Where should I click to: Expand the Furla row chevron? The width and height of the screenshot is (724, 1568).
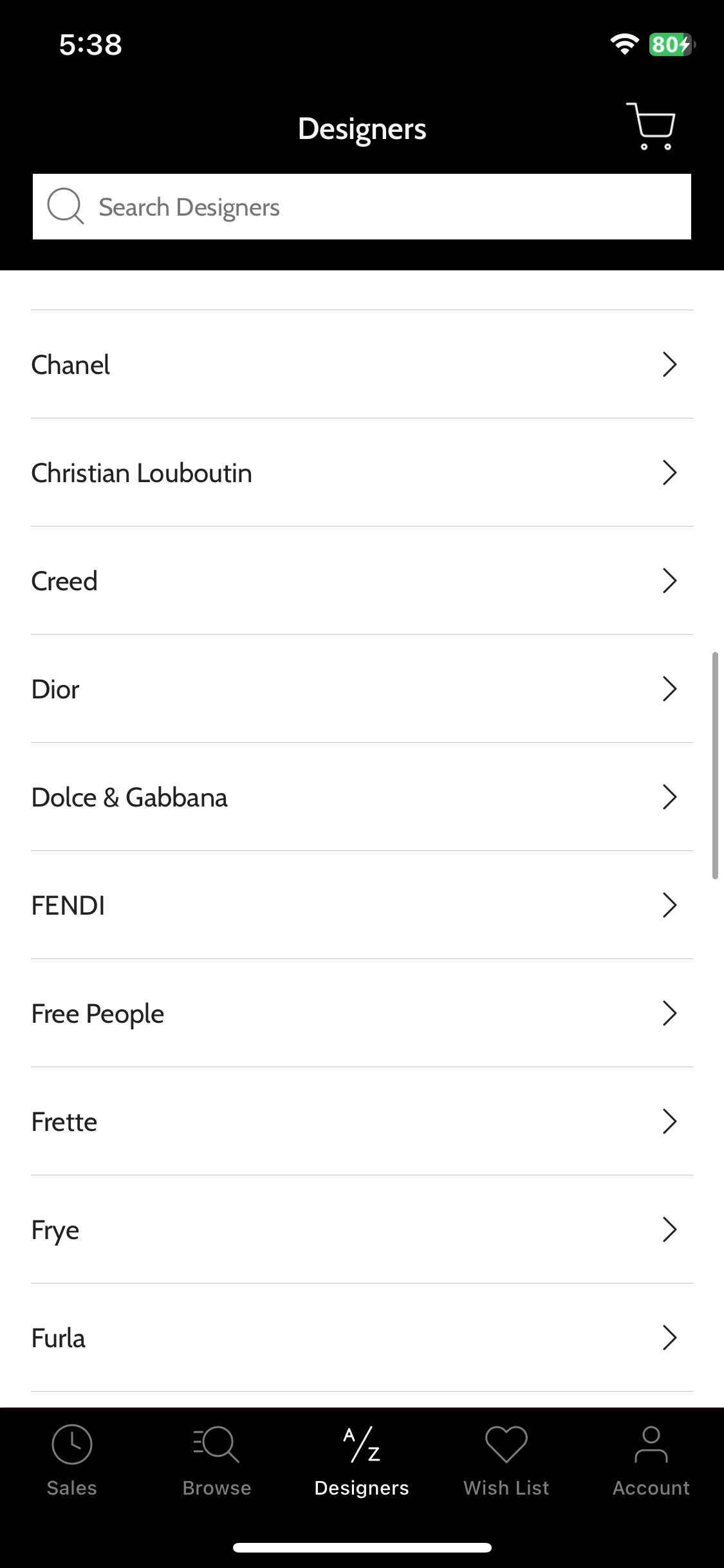click(670, 1338)
